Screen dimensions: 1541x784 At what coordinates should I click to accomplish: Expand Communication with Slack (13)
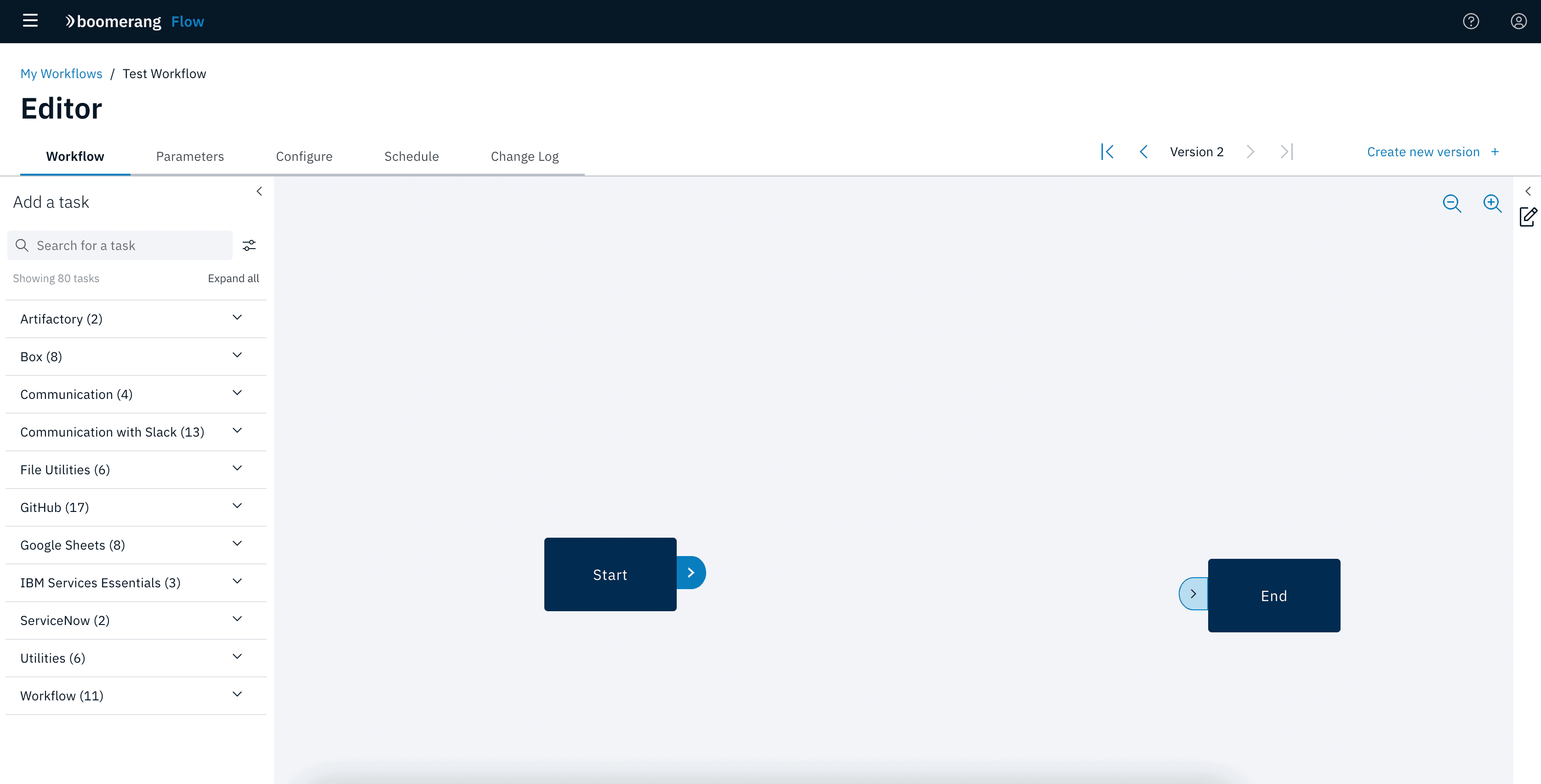coord(136,432)
